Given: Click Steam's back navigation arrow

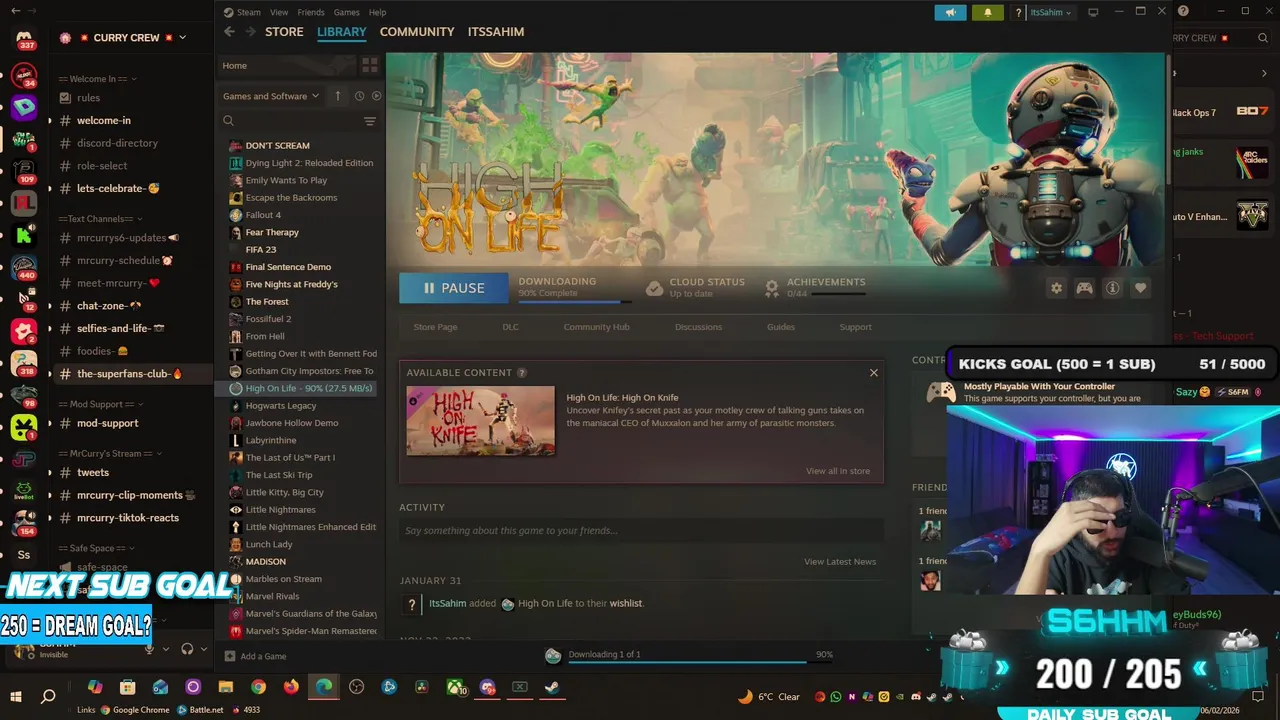Looking at the screenshot, I should pyautogui.click(x=229, y=32).
